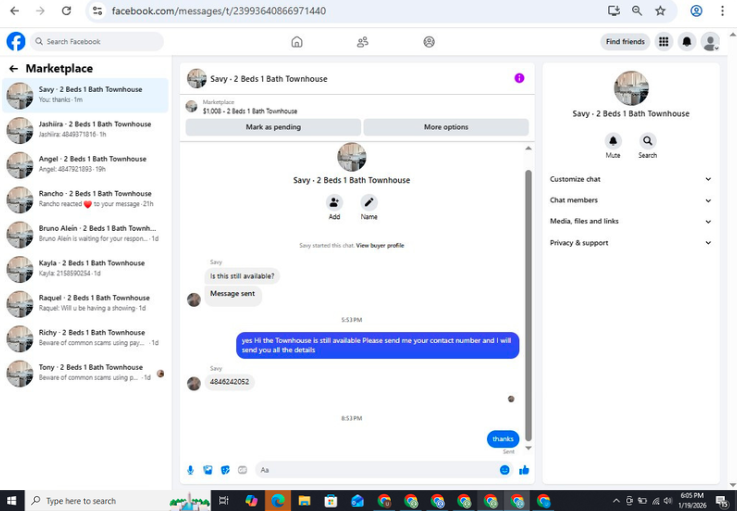This screenshot has width=737, height=511.
Task: Focus the Search Facebook field
Action: tap(97, 42)
